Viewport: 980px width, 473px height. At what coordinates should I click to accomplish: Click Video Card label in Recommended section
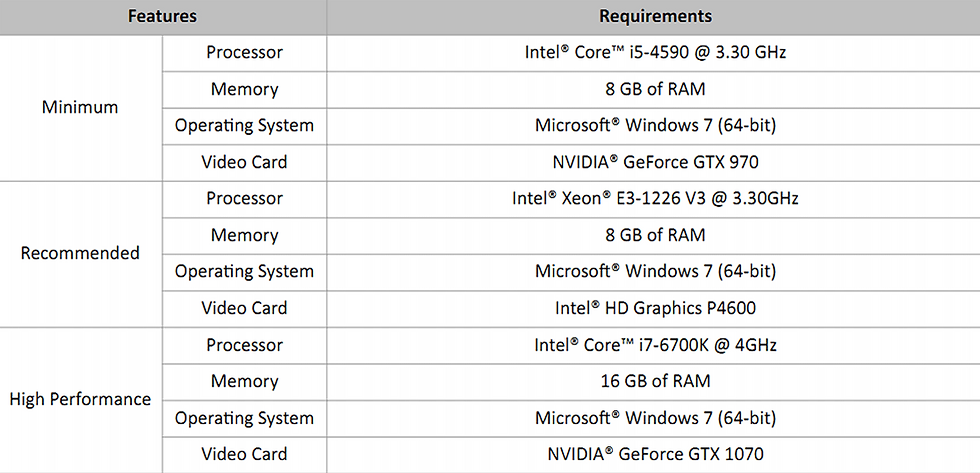point(244,309)
